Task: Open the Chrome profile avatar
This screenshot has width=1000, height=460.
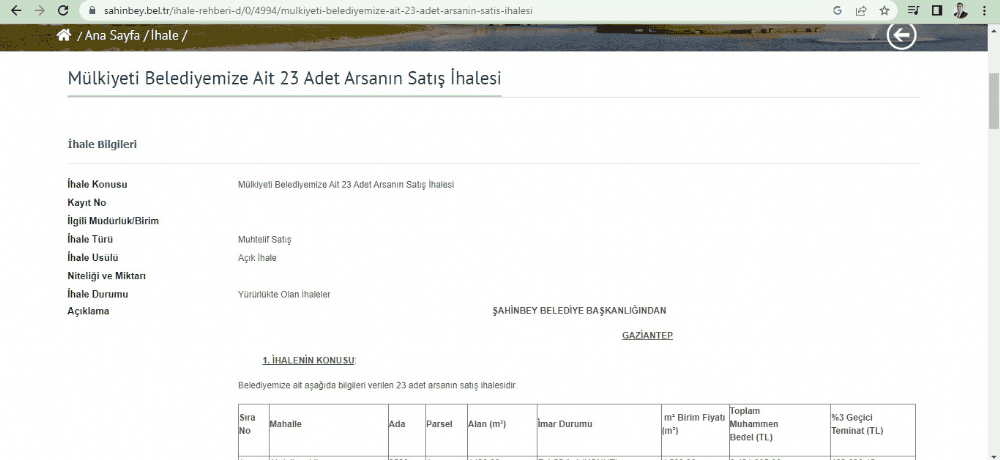Action: click(x=960, y=11)
